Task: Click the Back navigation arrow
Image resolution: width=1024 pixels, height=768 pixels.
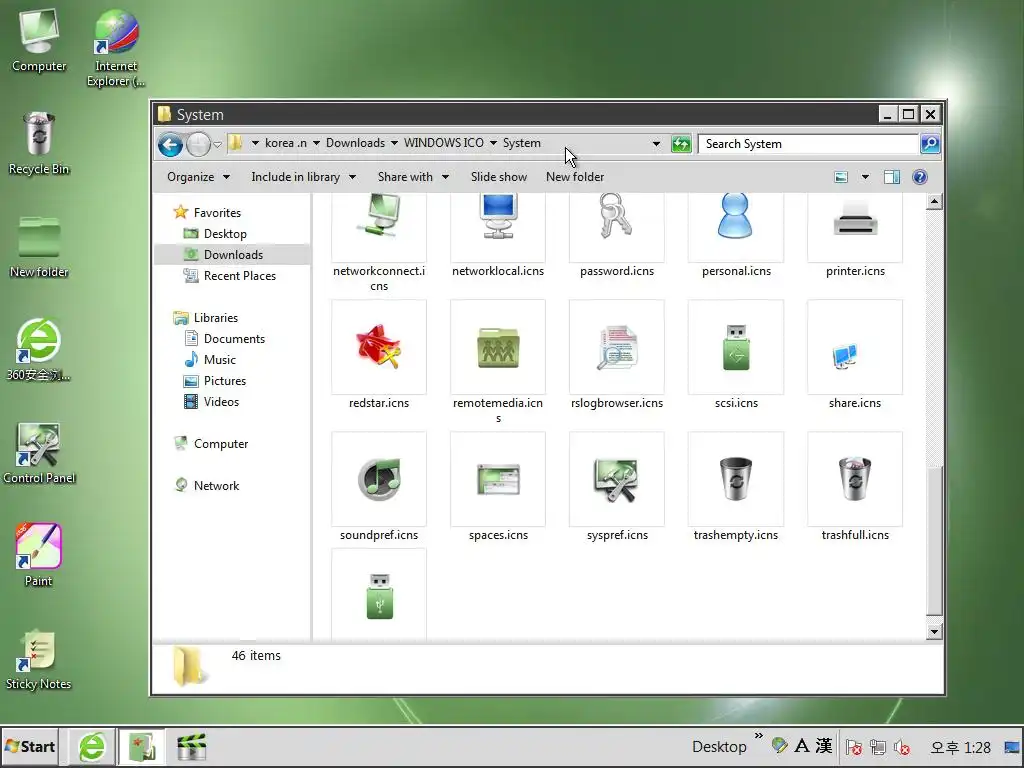Action: 170,144
